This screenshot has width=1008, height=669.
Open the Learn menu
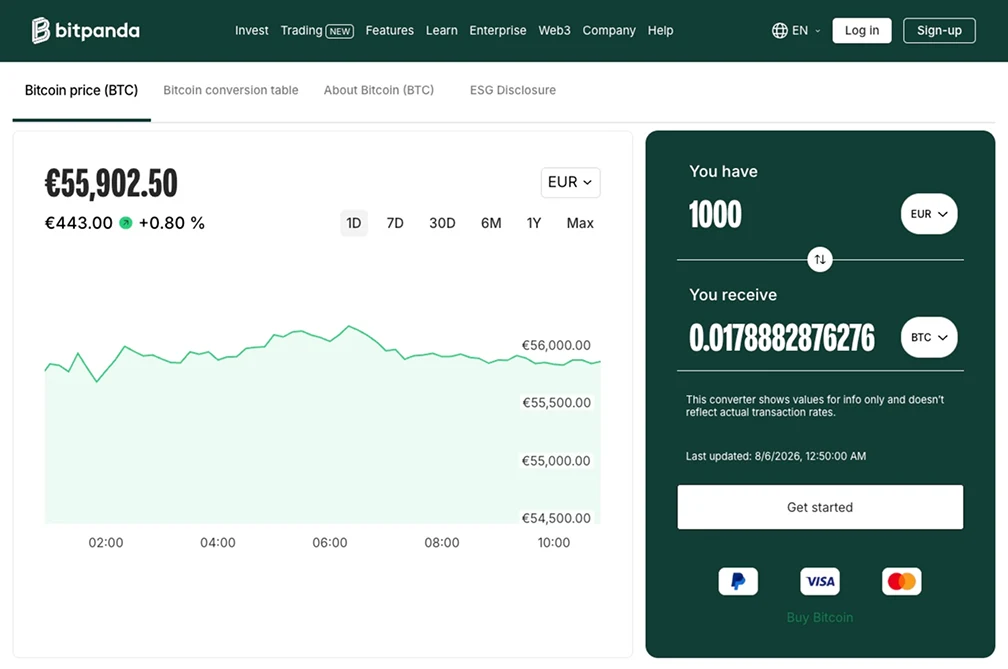click(442, 30)
